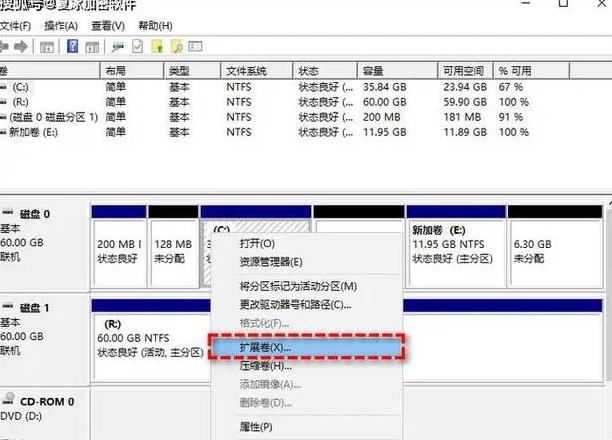Select the 6.30 GB 未分配 block
This screenshot has width=612, height=440.
[555, 247]
